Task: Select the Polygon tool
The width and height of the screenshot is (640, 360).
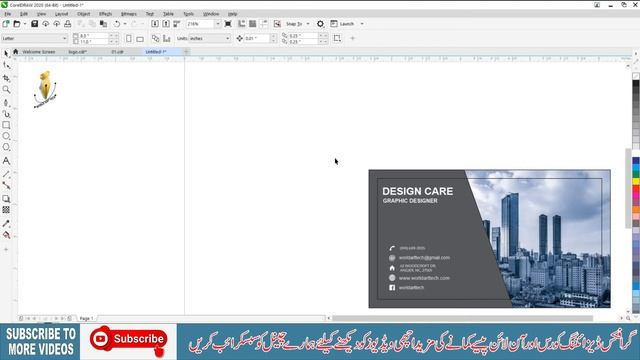Action: pyautogui.click(x=6, y=147)
